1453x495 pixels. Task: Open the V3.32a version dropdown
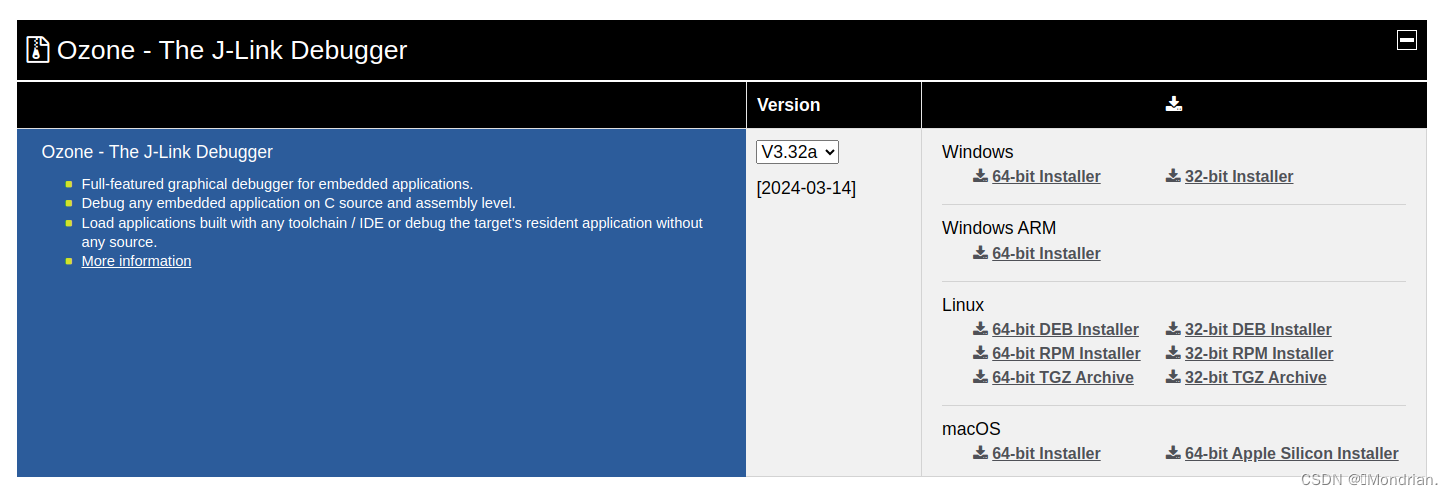[797, 152]
